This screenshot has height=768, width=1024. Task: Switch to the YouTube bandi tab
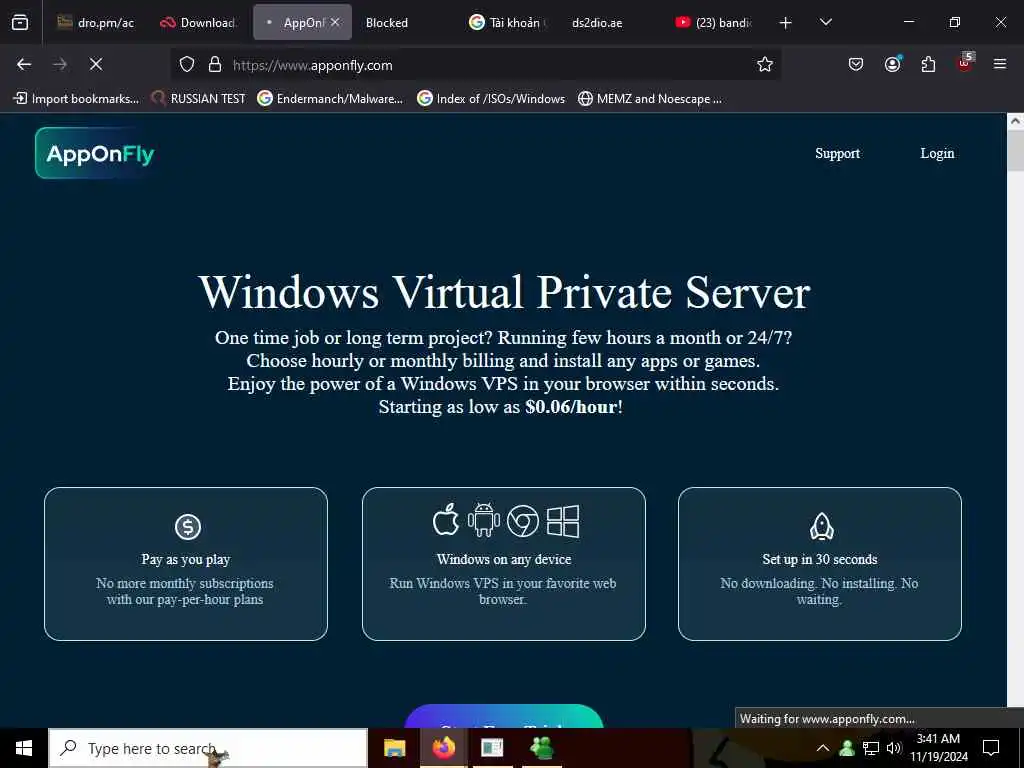coord(713,23)
